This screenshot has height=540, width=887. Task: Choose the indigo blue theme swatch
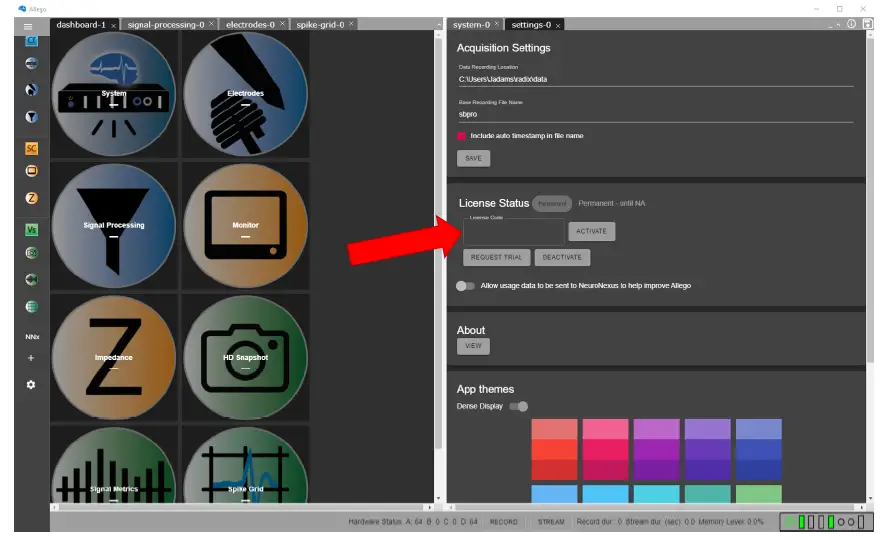click(759, 450)
